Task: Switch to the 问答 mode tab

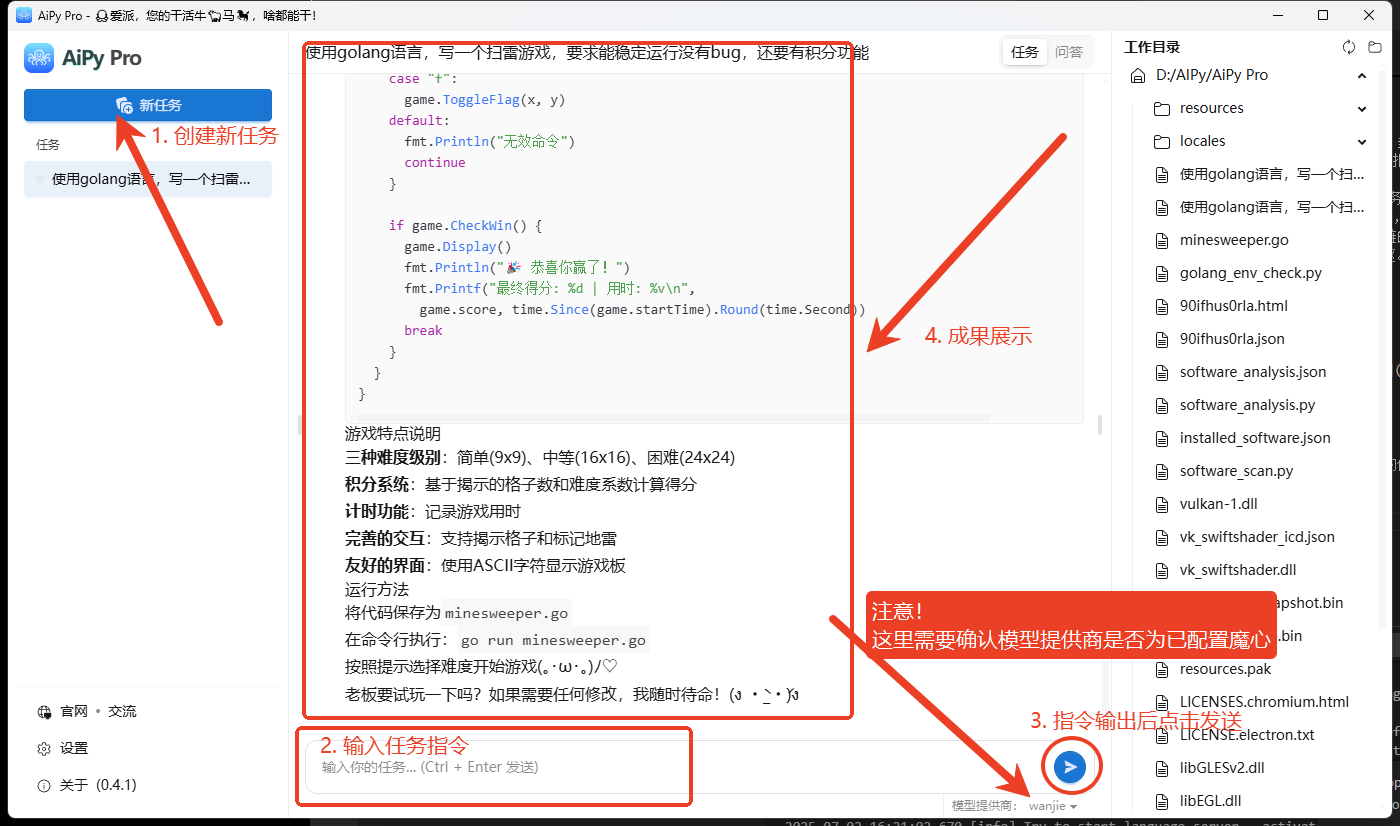Action: (x=1069, y=52)
